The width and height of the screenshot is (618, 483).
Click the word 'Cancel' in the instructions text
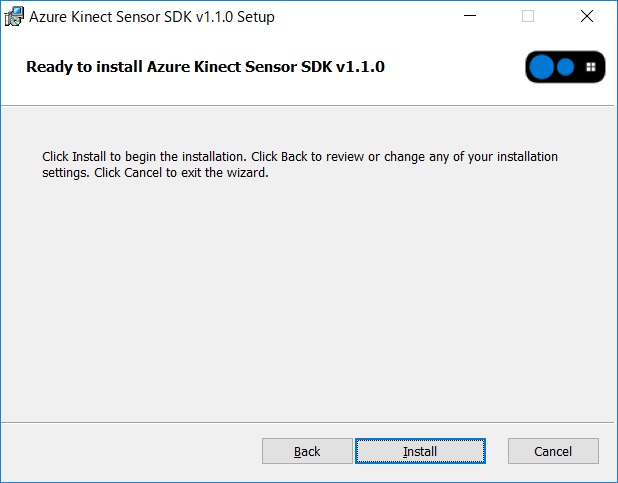click(143, 173)
